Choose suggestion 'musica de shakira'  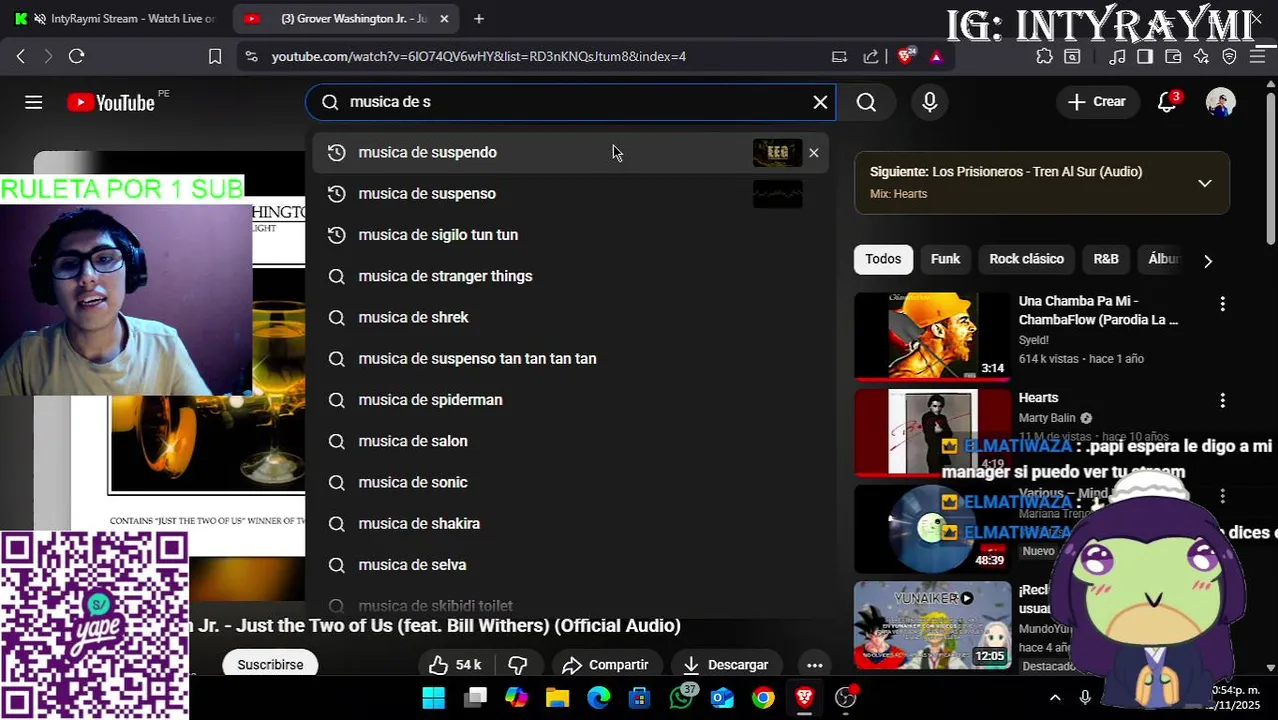(x=570, y=524)
